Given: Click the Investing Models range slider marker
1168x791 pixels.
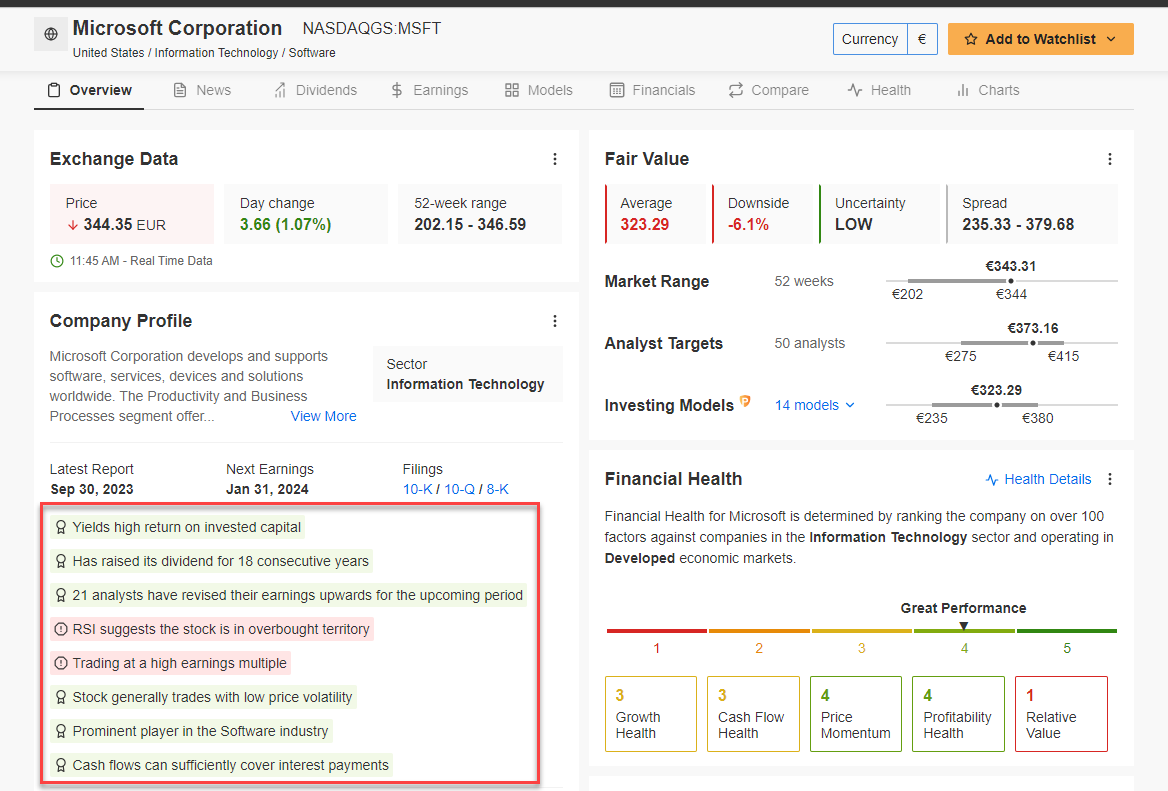Looking at the screenshot, I should click(997, 404).
